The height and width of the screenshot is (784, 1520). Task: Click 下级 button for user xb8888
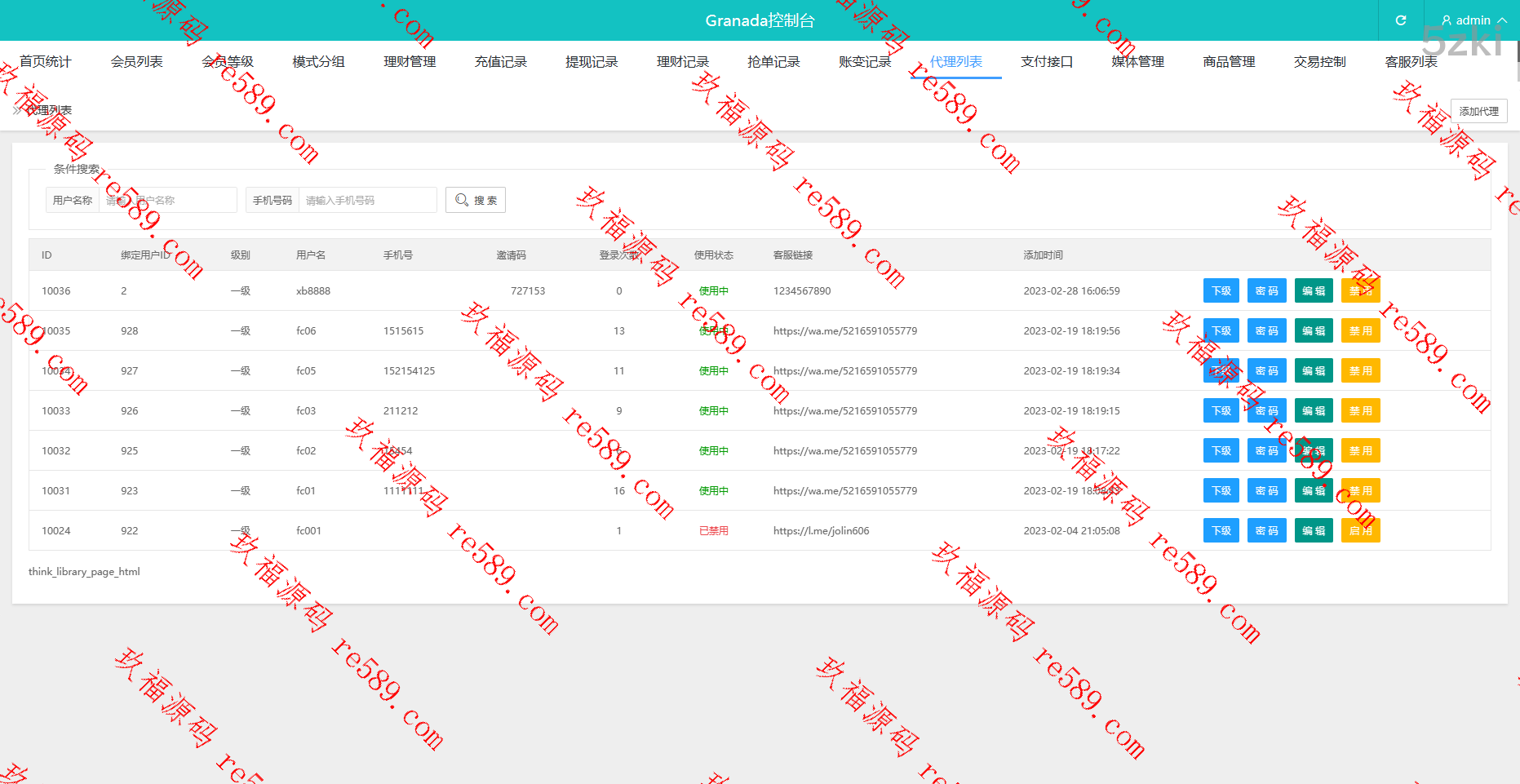pos(1221,291)
